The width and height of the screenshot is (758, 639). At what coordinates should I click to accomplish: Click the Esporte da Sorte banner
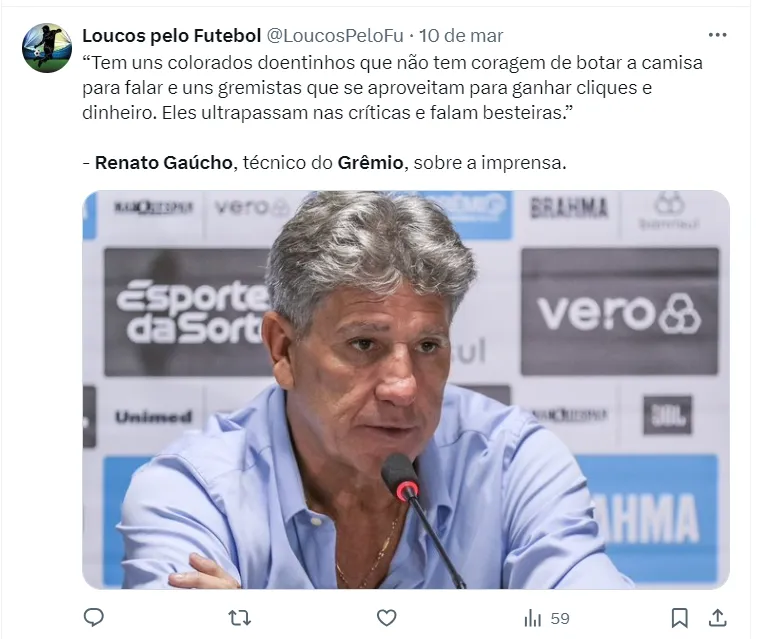click(189, 312)
